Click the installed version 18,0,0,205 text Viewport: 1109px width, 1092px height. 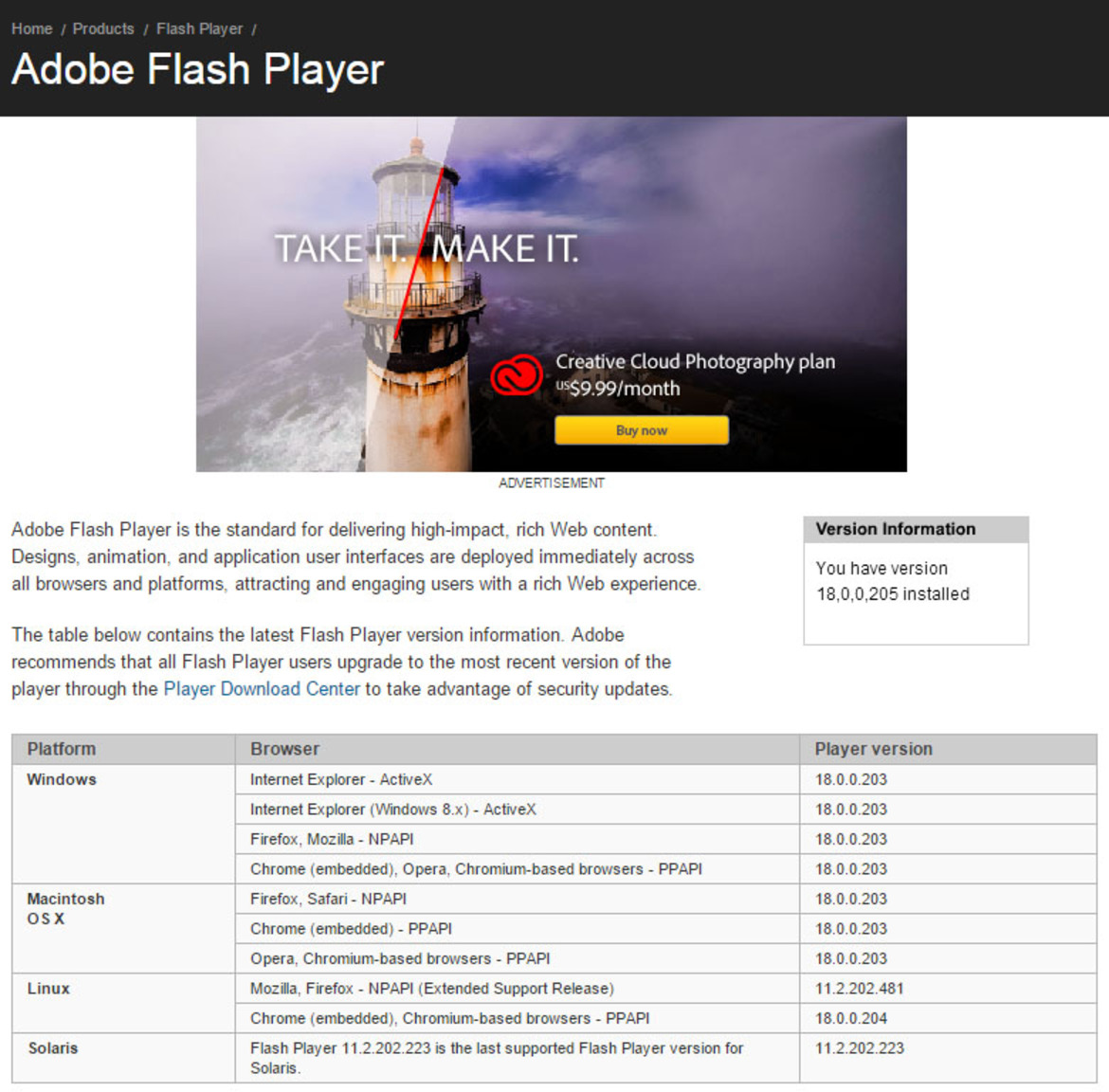click(x=893, y=594)
